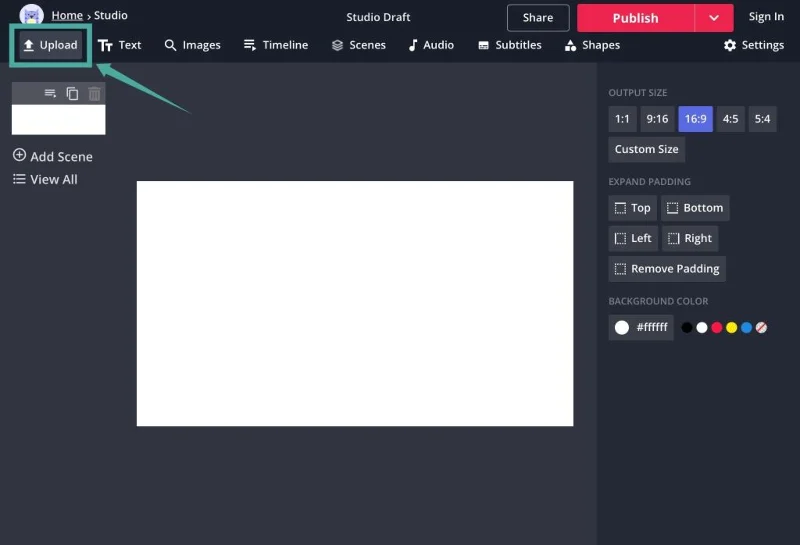Open the Images search tool
The width and height of the screenshot is (800, 545).
(x=192, y=45)
